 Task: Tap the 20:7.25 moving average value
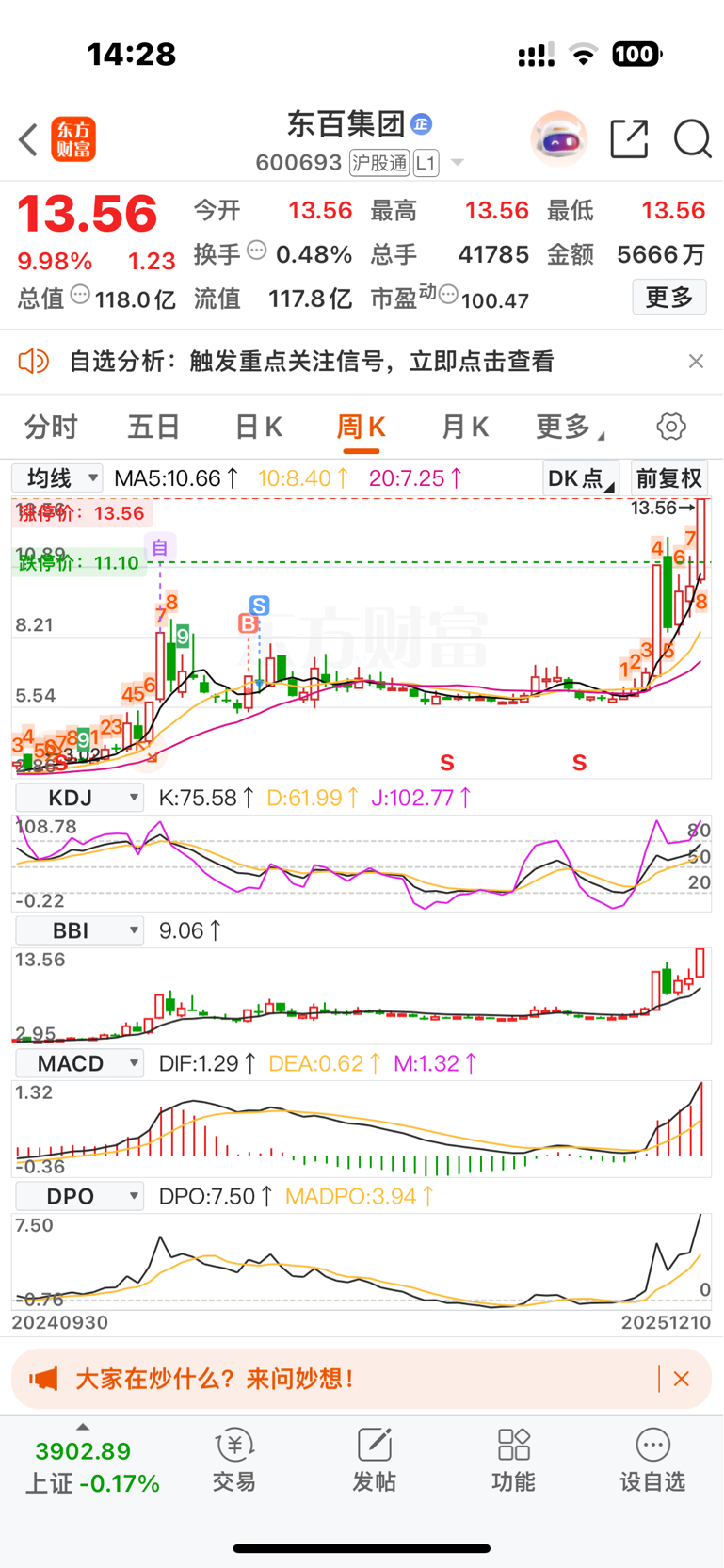pyautogui.click(x=415, y=478)
